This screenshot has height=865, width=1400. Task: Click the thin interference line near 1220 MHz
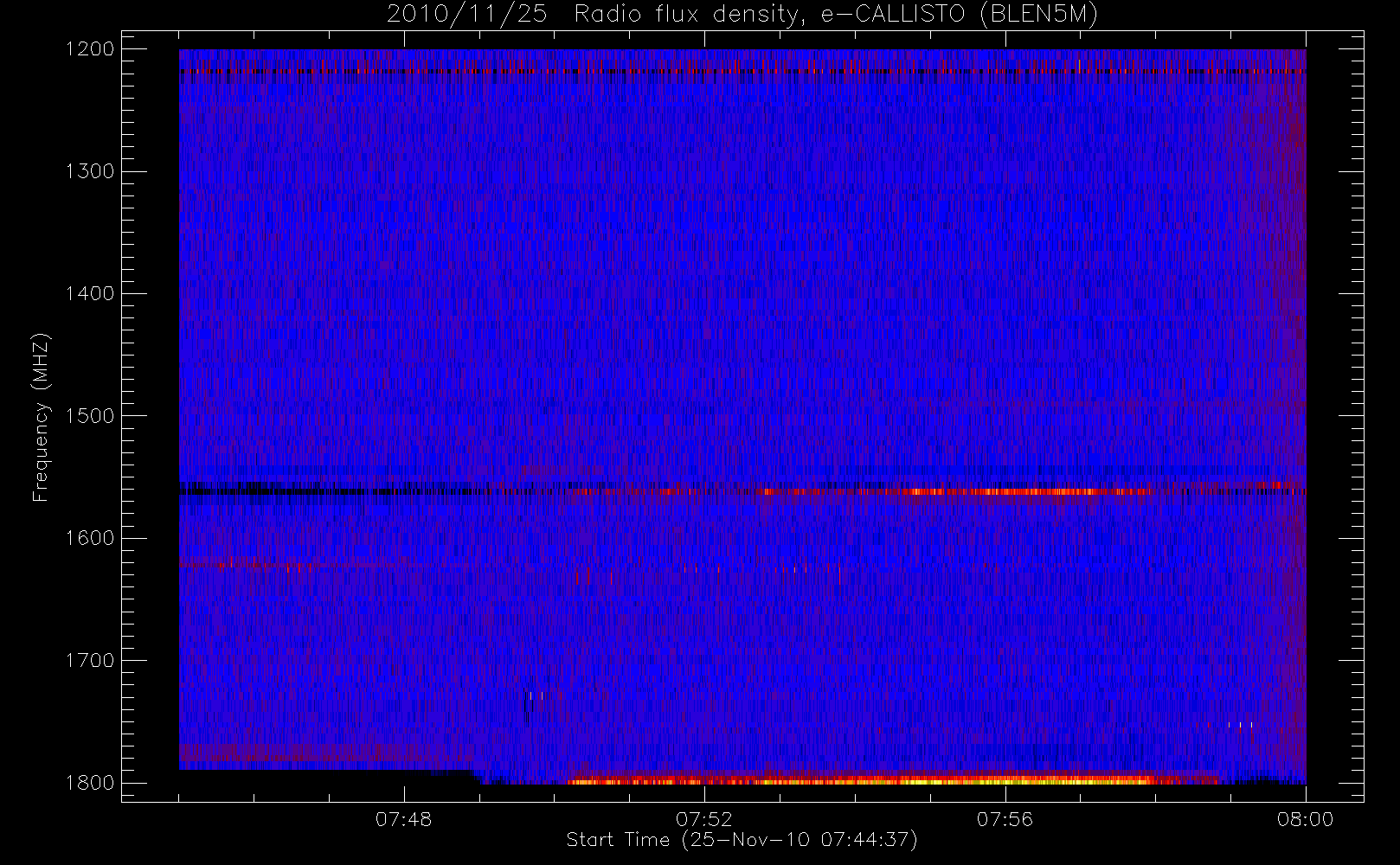click(742, 71)
